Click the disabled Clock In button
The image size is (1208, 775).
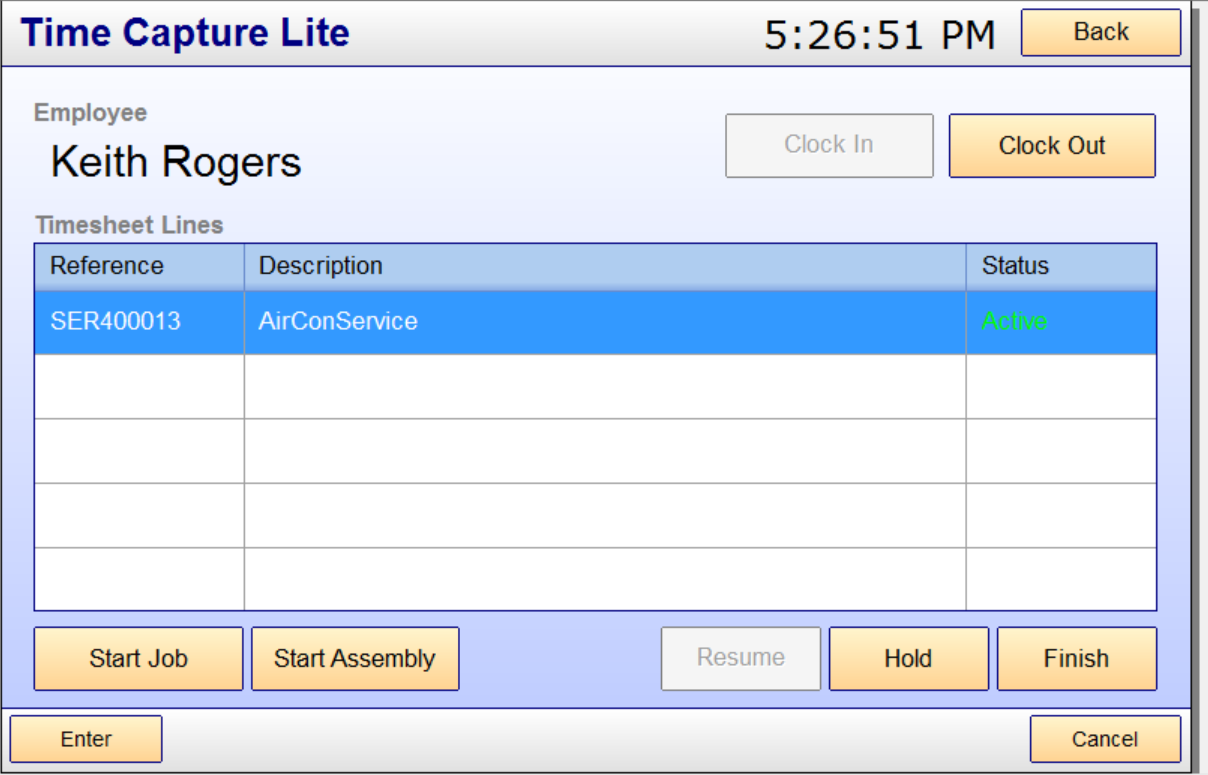(829, 146)
